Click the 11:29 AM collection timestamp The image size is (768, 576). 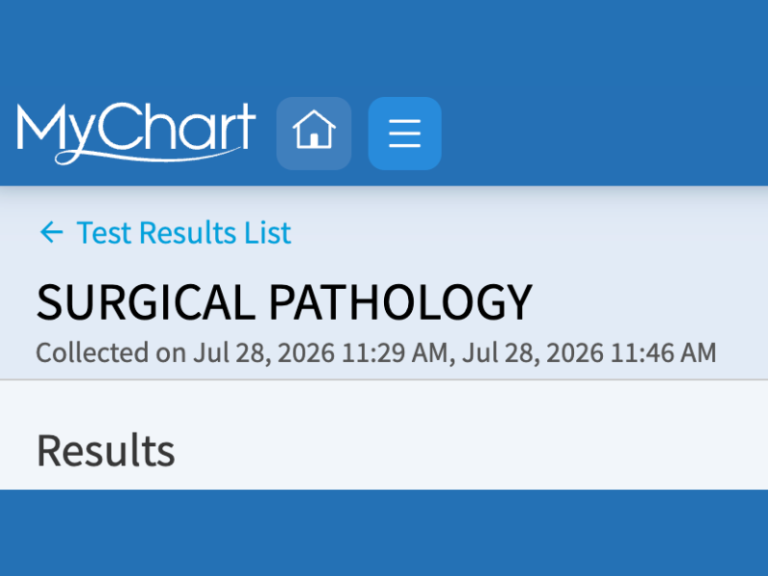pyautogui.click(x=394, y=353)
